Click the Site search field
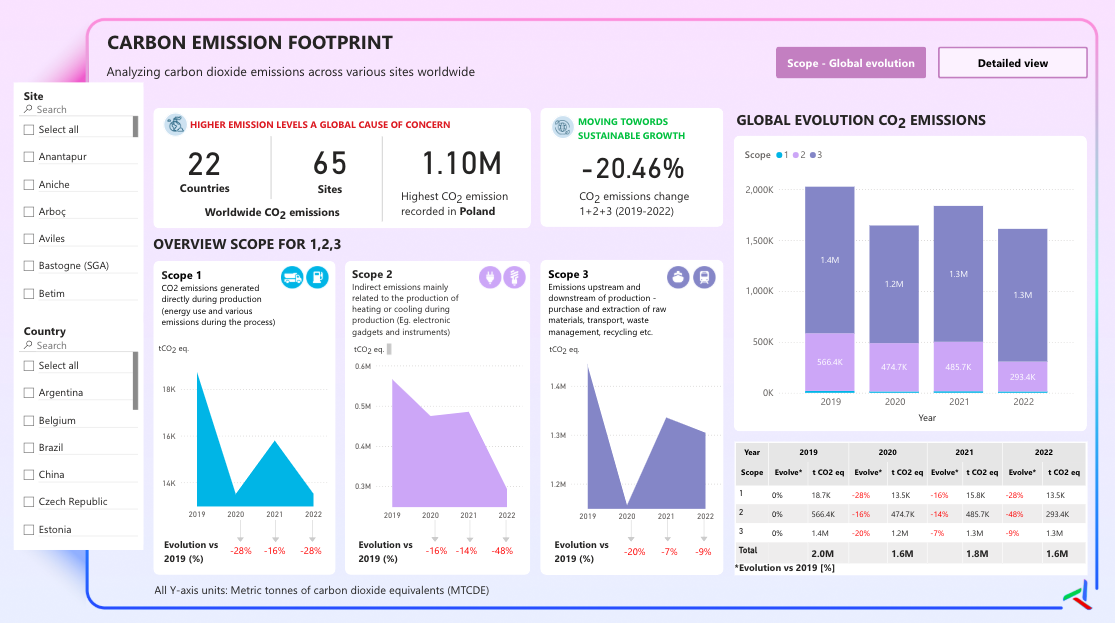The image size is (1115, 623). [78, 110]
